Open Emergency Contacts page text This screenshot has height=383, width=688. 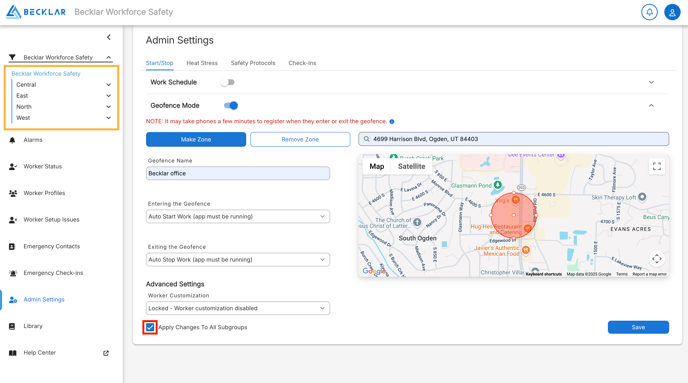[52, 247]
